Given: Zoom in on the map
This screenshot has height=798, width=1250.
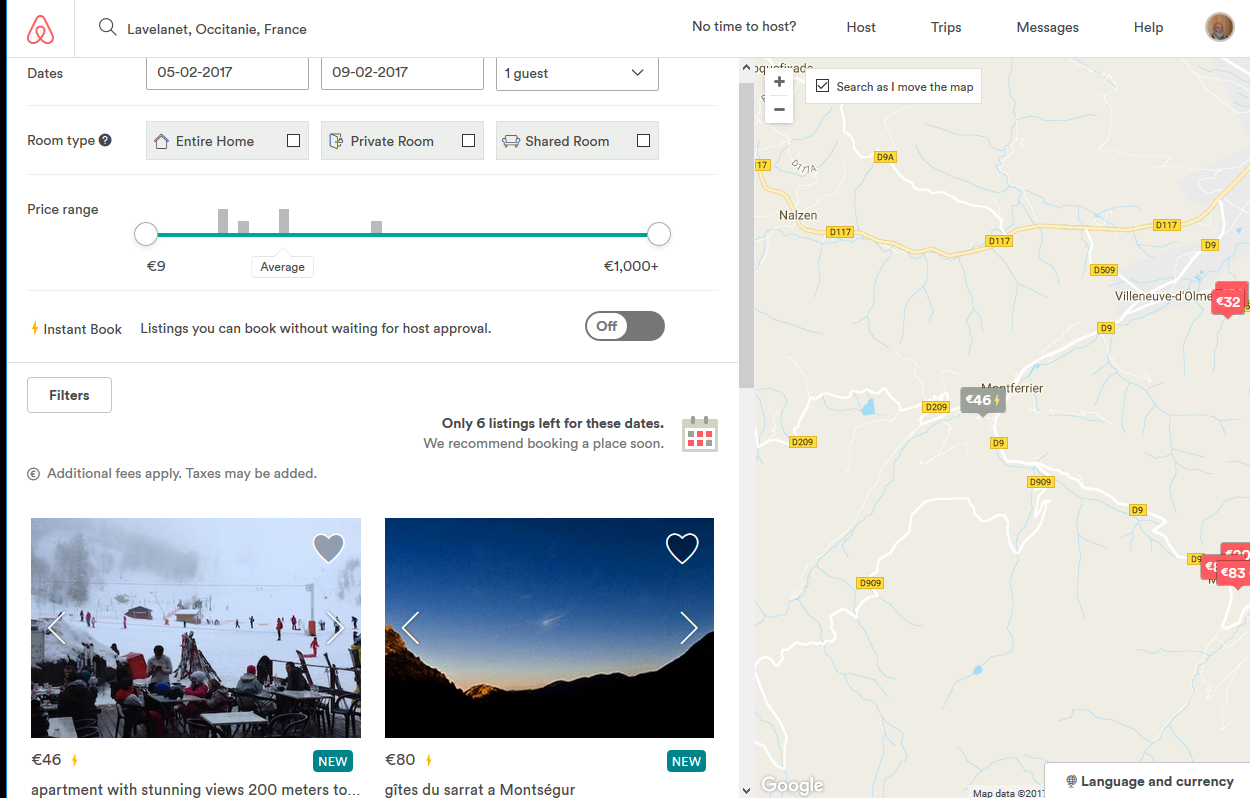Looking at the screenshot, I should click(779, 82).
